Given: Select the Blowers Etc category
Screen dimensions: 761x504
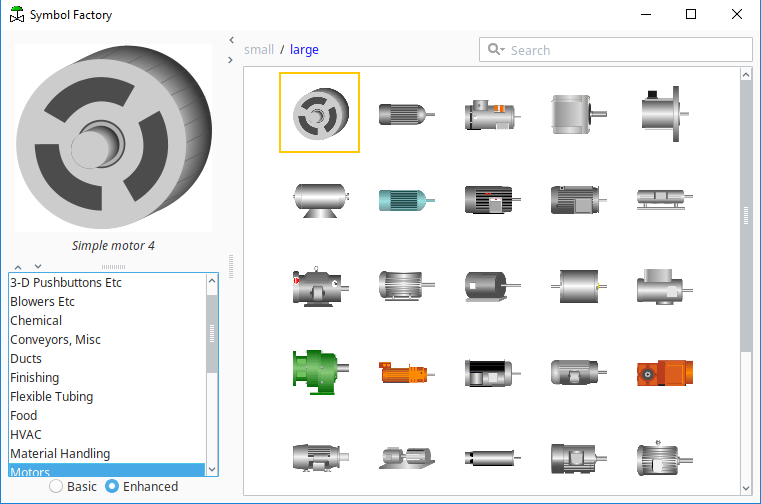Looking at the screenshot, I should pos(107,302).
